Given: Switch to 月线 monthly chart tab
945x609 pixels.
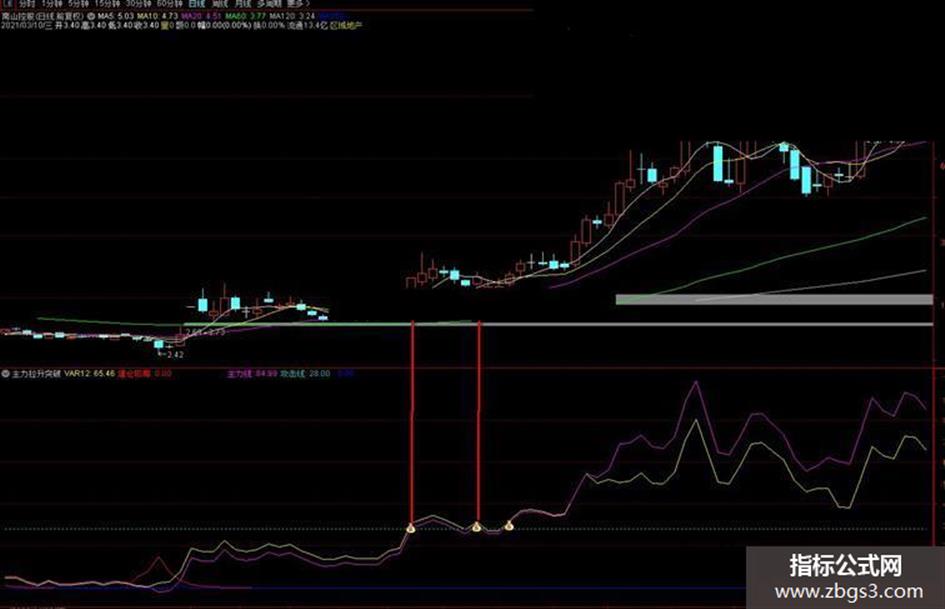Looking at the screenshot, I should pyautogui.click(x=243, y=4).
